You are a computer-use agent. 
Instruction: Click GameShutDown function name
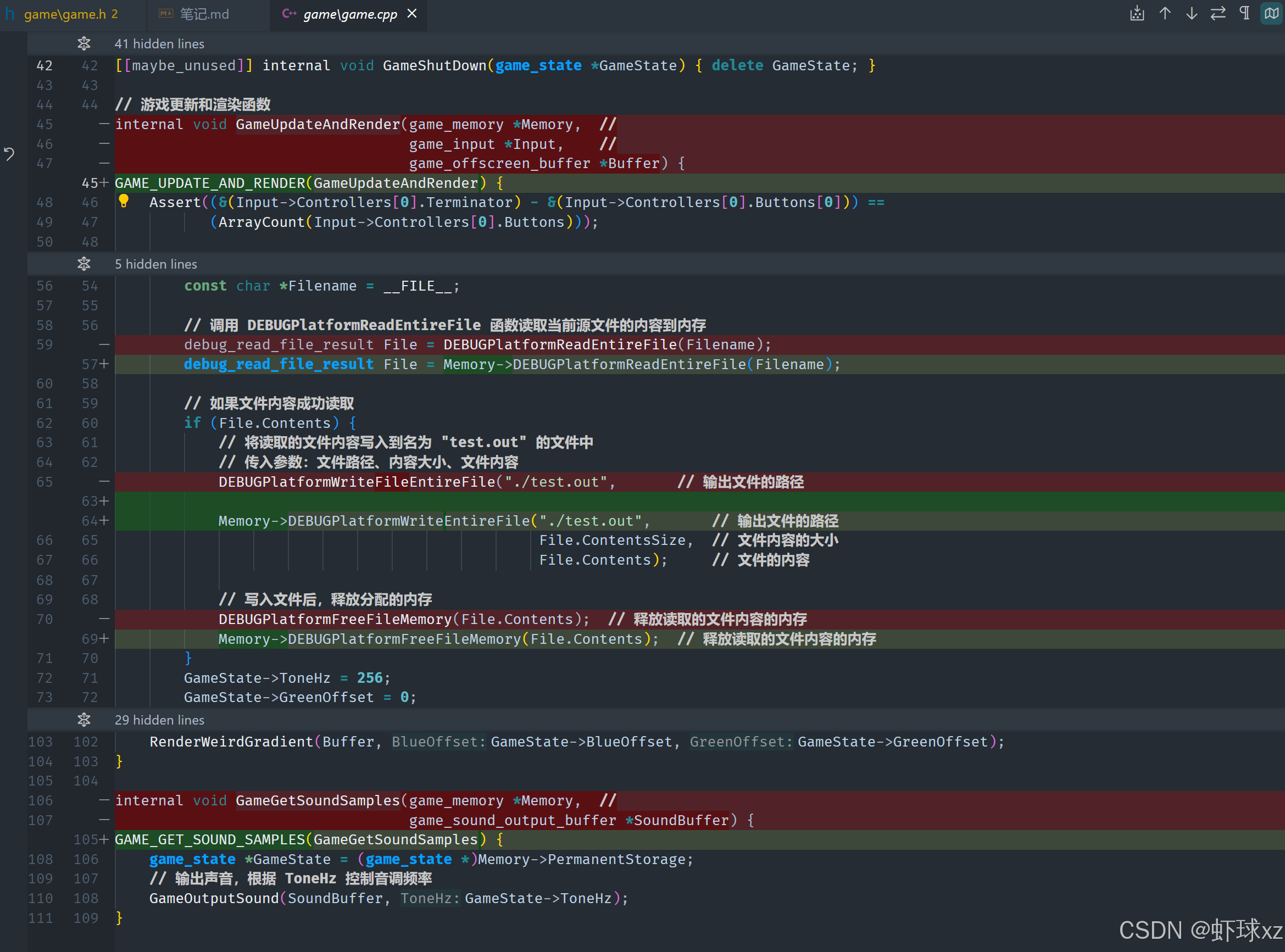435,66
